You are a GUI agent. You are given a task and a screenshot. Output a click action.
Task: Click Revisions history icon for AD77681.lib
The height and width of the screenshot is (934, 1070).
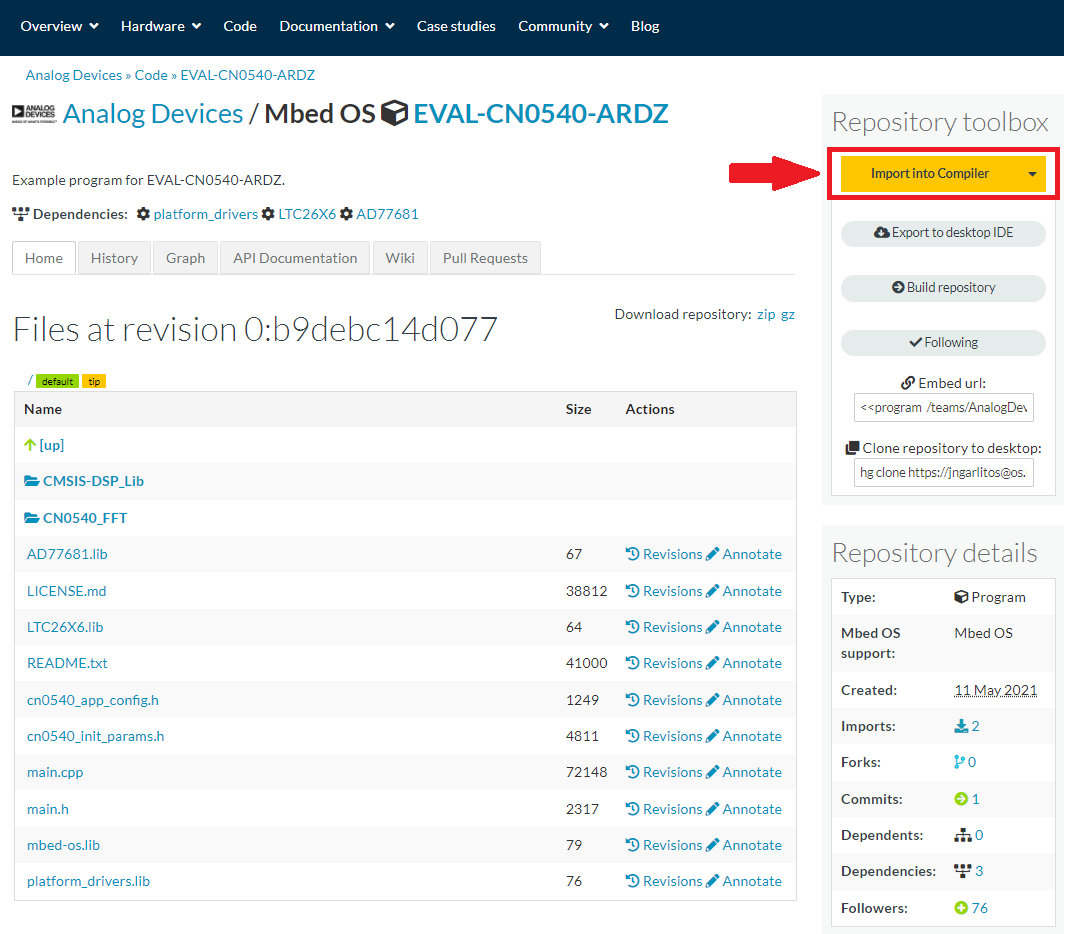(633, 554)
